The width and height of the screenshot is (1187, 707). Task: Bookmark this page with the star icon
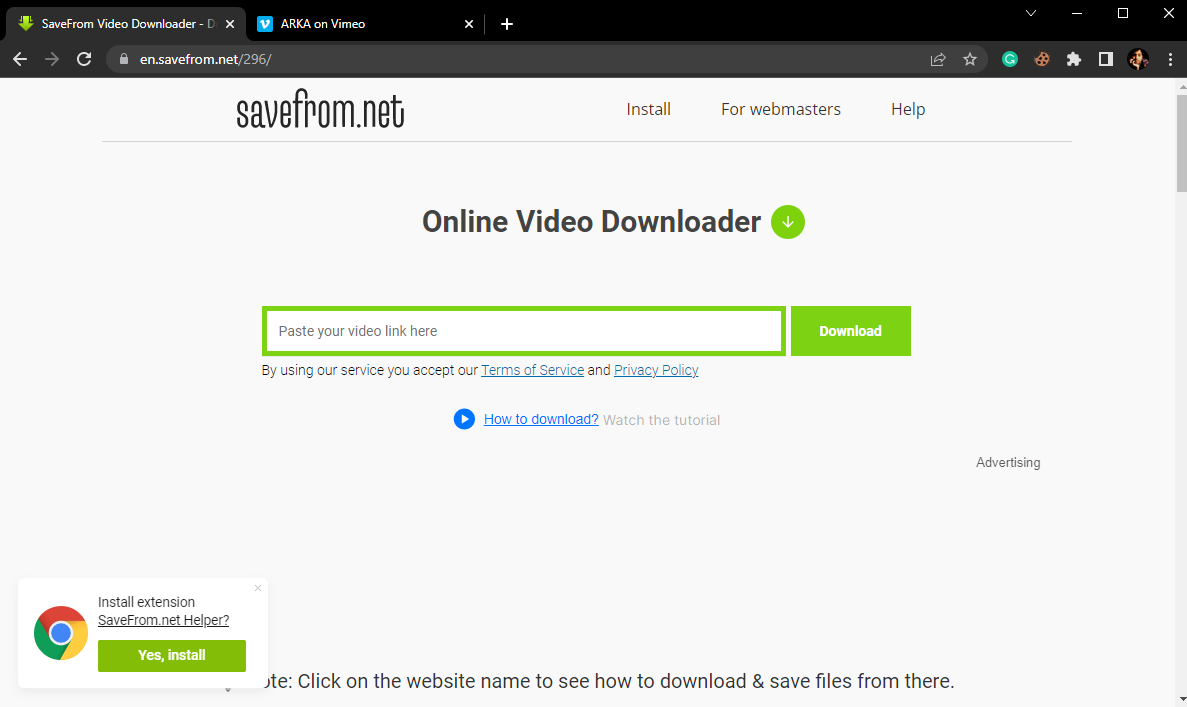click(970, 59)
